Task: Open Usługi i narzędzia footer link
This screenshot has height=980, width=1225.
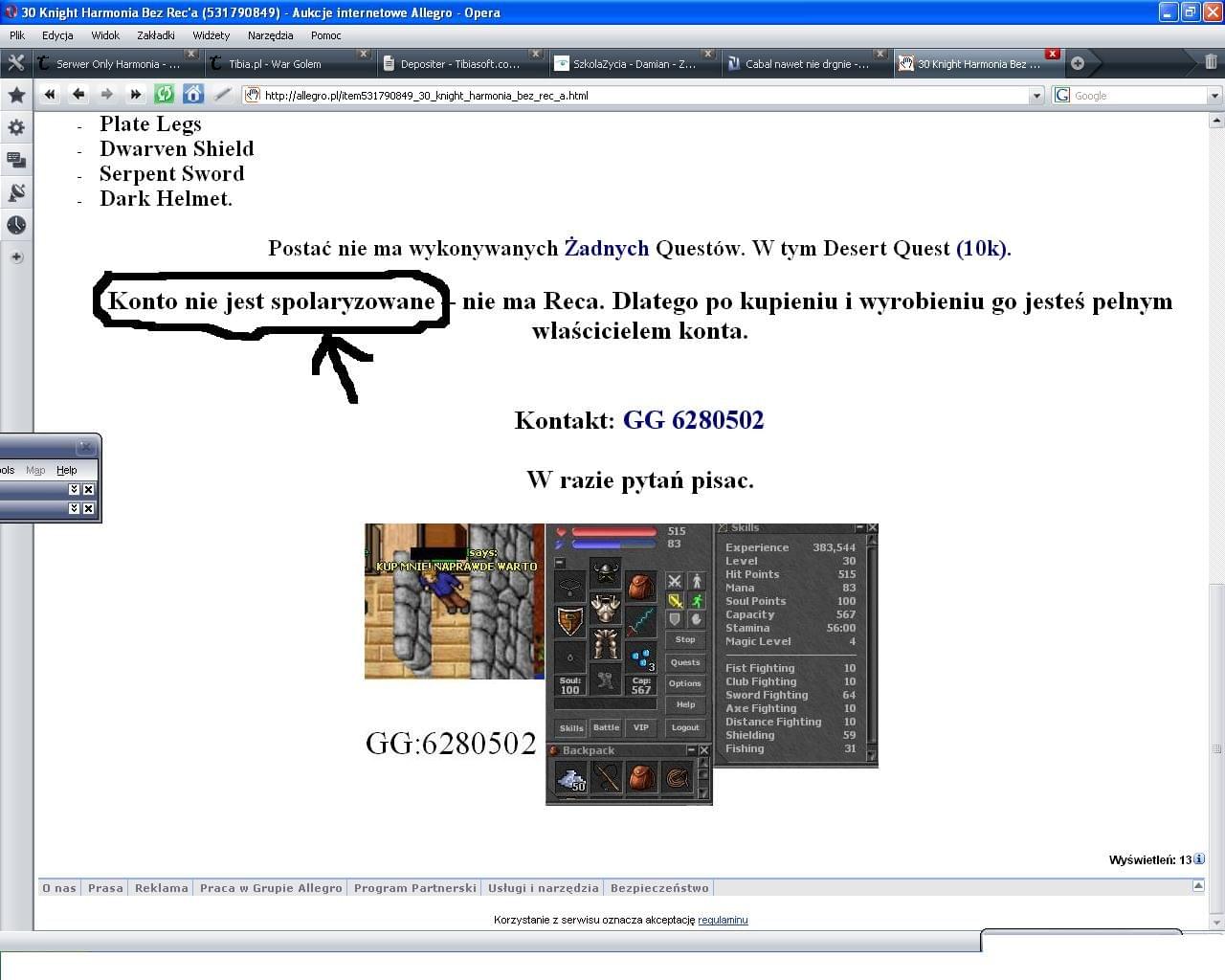Action: pos(543,887)
